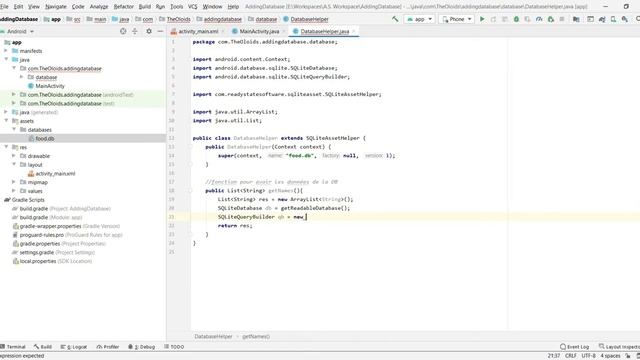
Task: Select build.gradle (Module: app)
Action: (51, 218)
